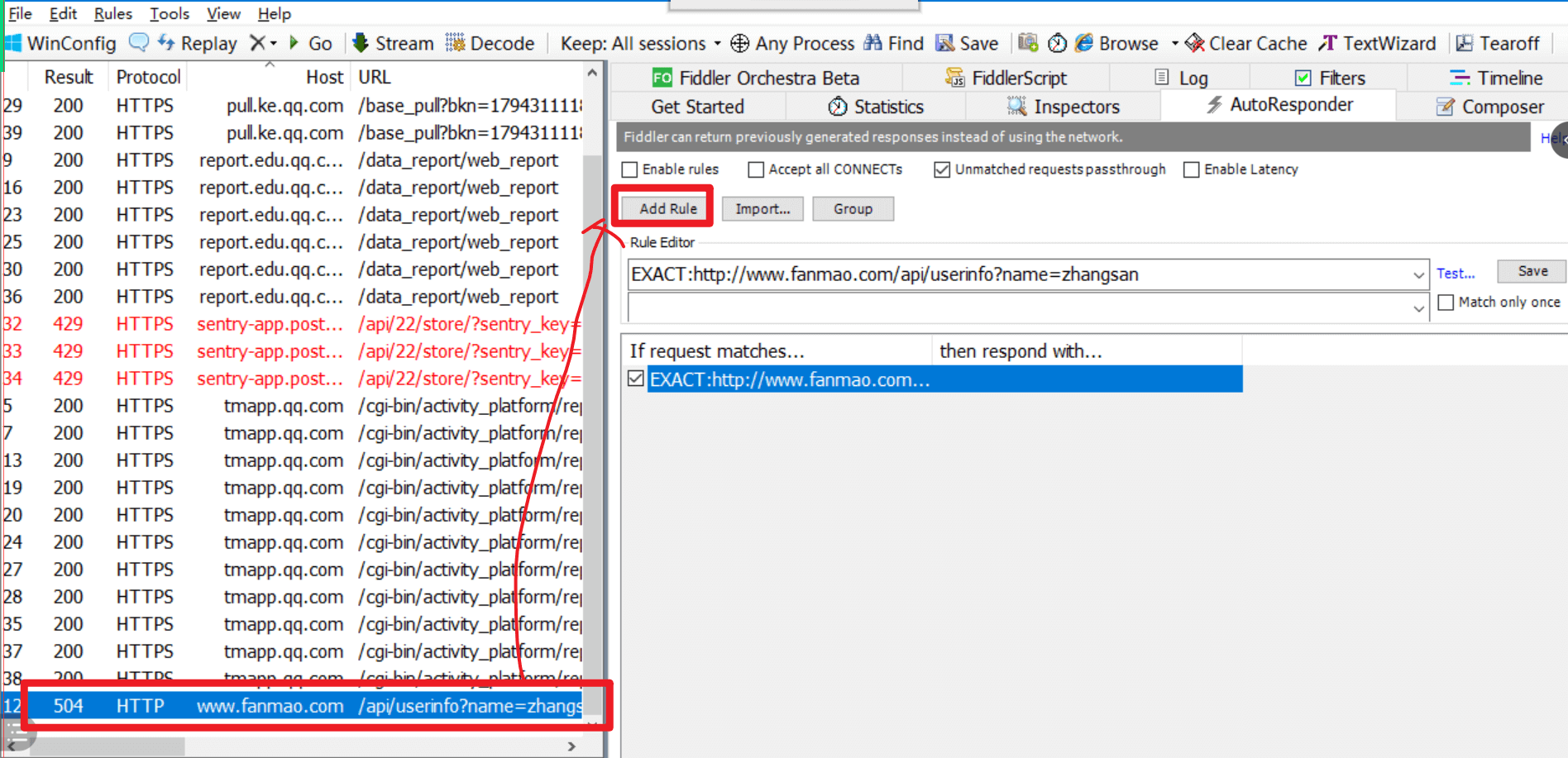
Task: Open the FiddlerScript tab
Action: (x=1006, y=78)
